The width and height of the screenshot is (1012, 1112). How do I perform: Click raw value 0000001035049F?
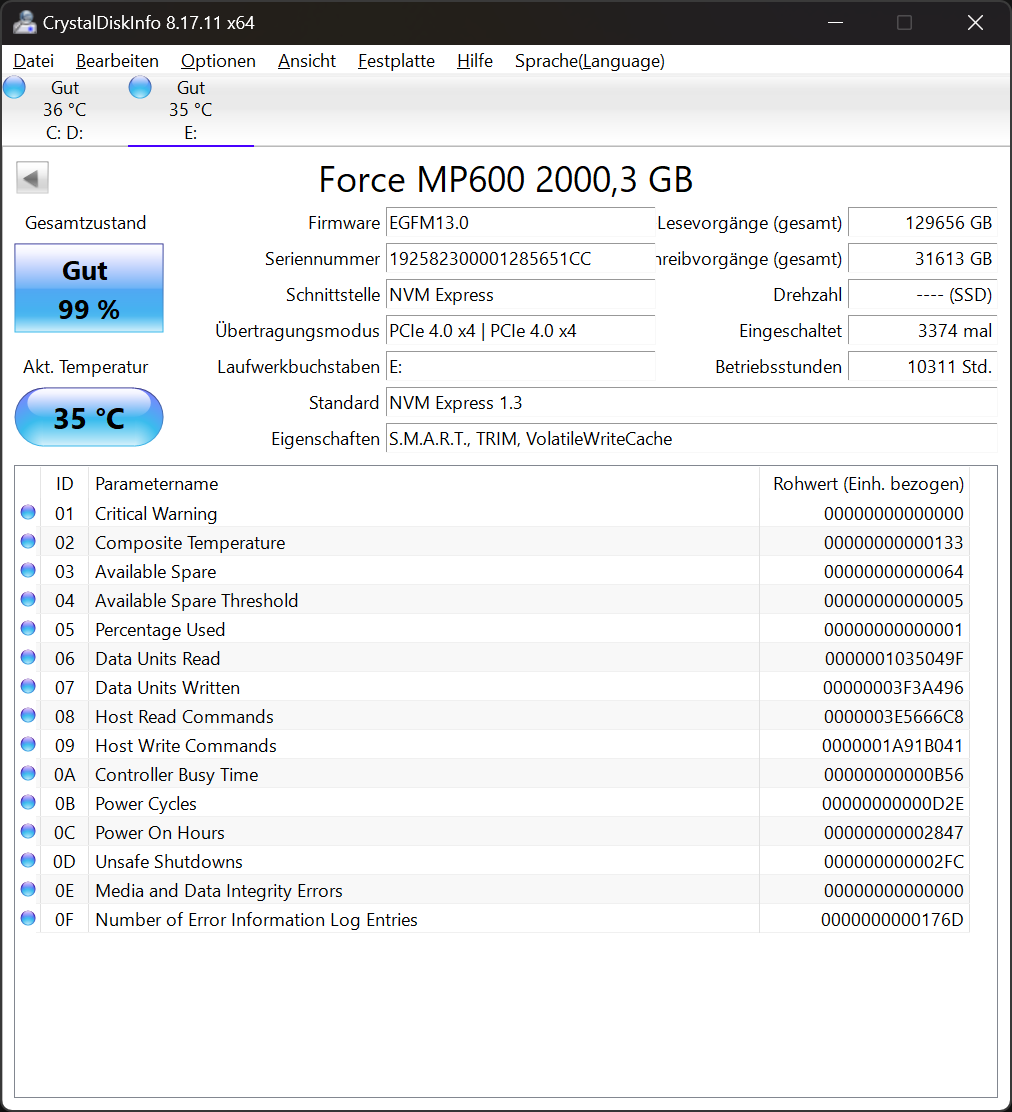click(x=894, y=659)
